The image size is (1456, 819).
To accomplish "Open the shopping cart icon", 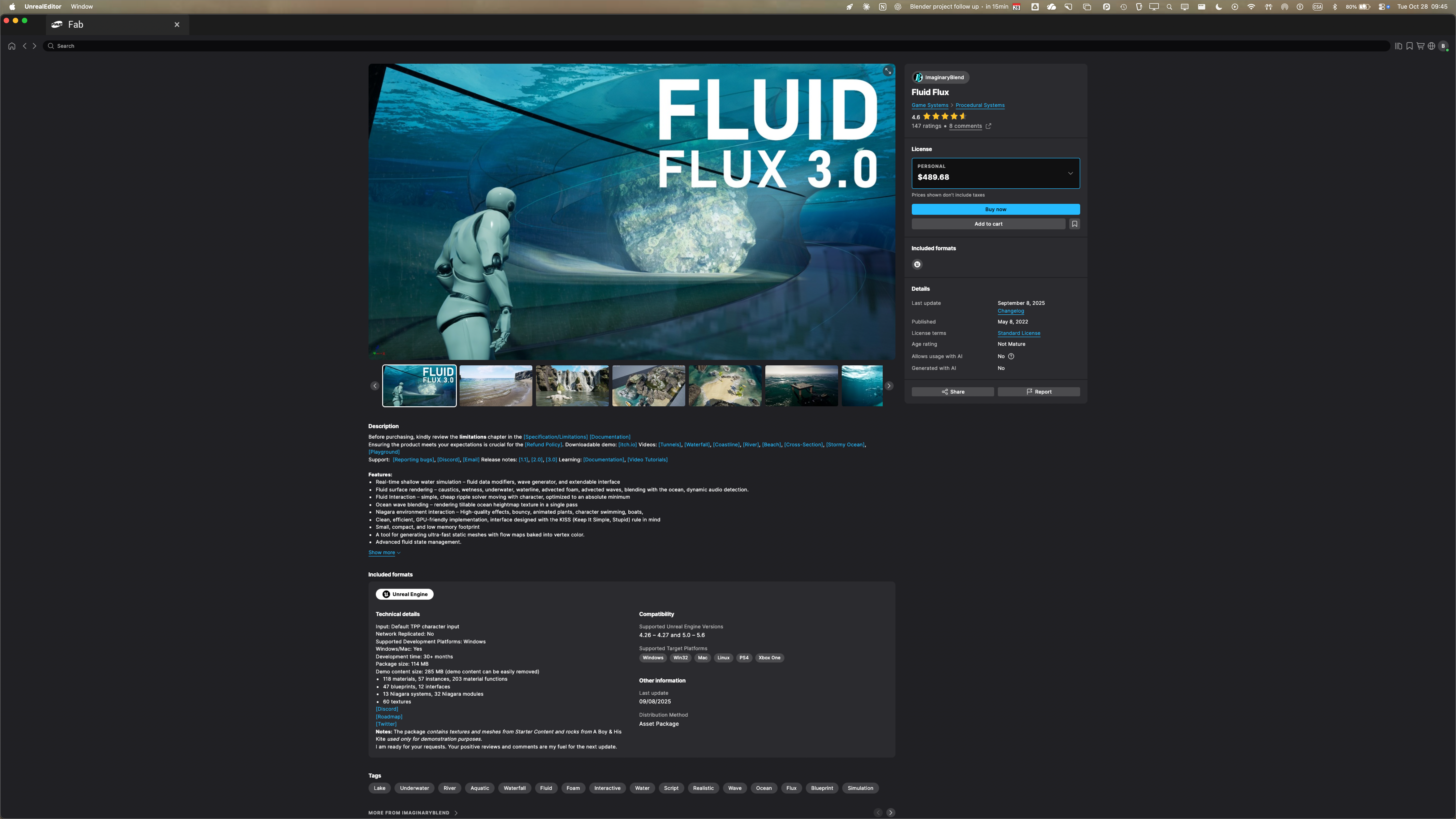I will (x=1420, y=46).
